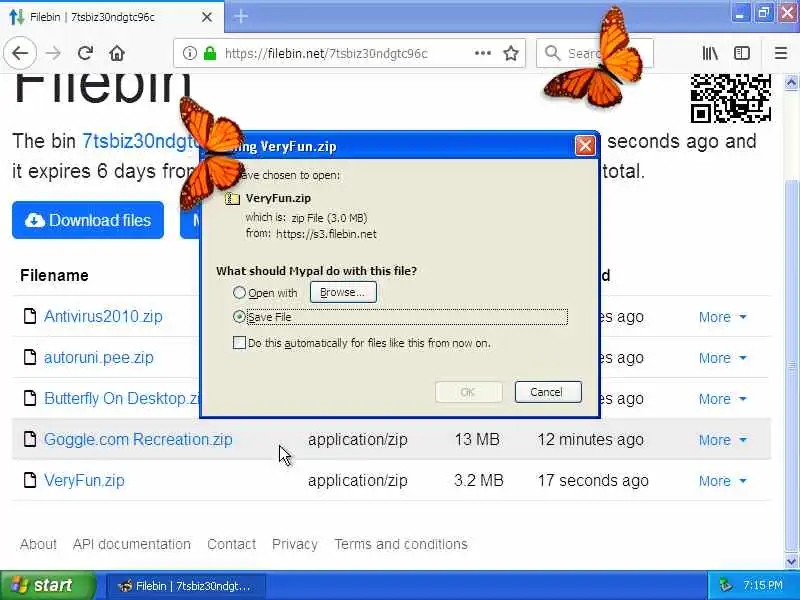Open autoruni.pee.zip file link
This screenshot has width=800, height=600.
98,357
